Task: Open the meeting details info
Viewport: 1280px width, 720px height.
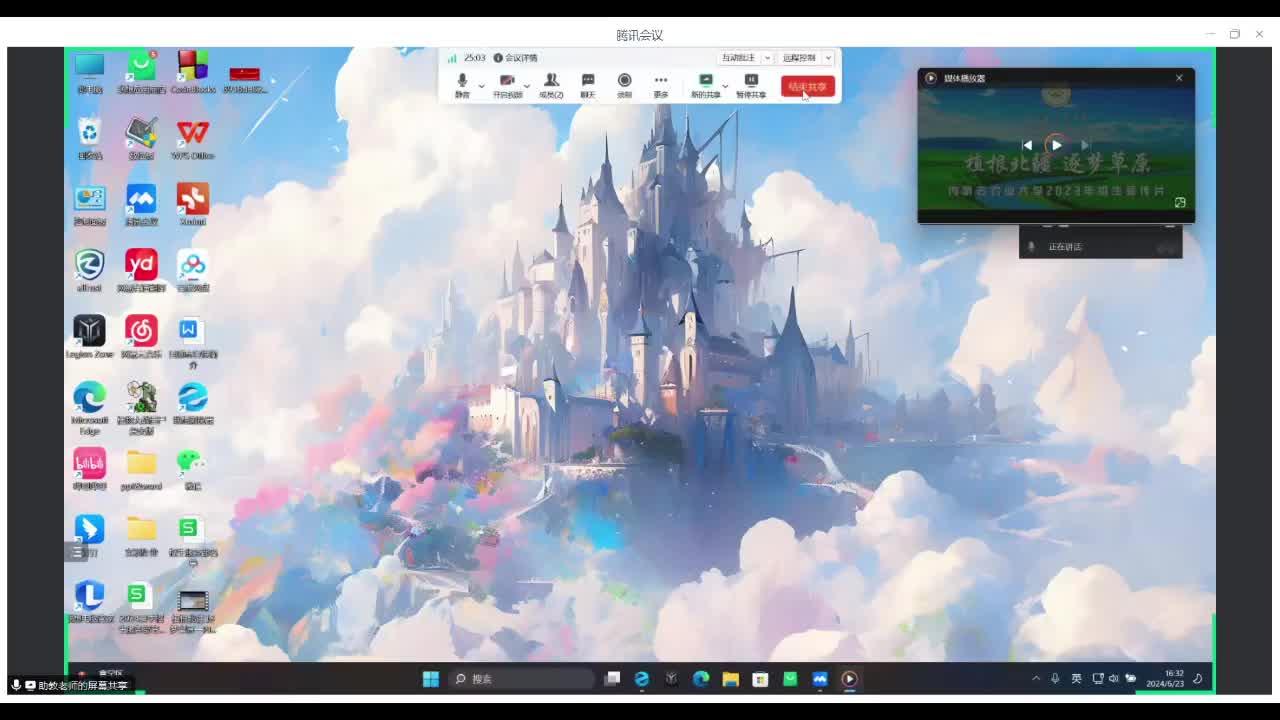Action: pyautogui.click(x=515, y=58)
